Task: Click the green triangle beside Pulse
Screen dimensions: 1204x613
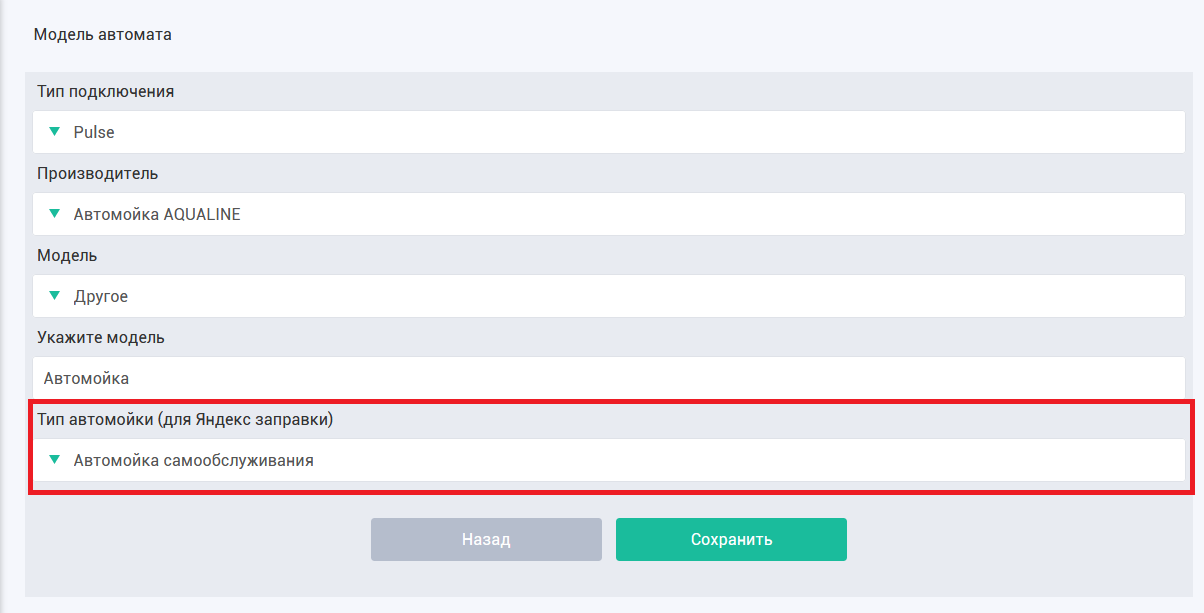Action: (x=54, y=131)
